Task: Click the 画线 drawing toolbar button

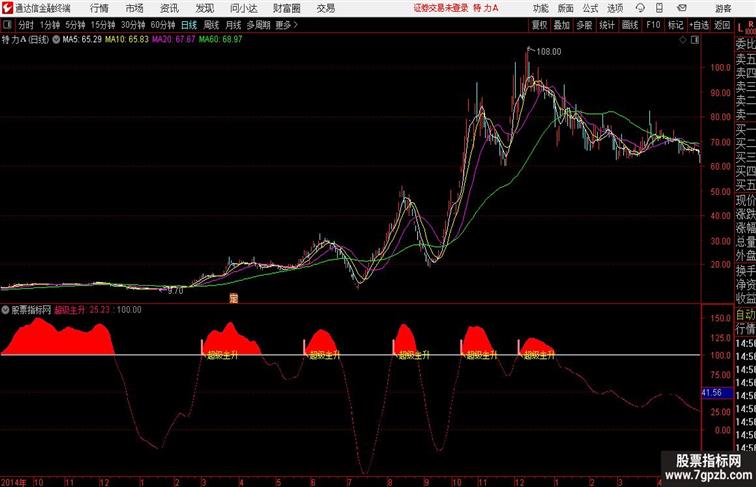Action: tap(630, 25)
